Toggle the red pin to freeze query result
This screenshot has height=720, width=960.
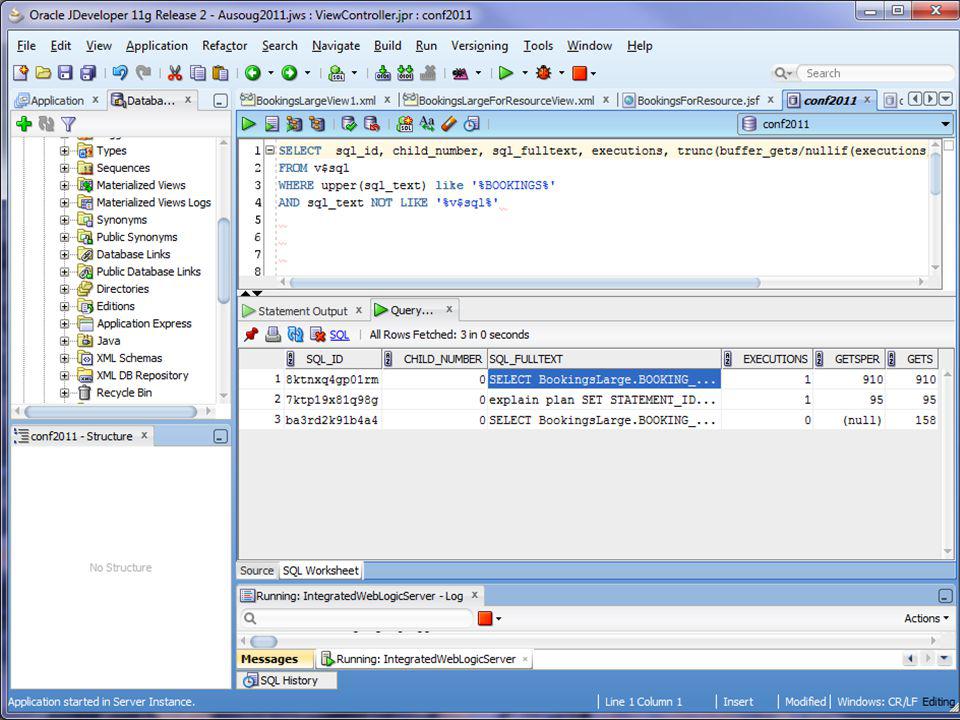click(250, 334)
